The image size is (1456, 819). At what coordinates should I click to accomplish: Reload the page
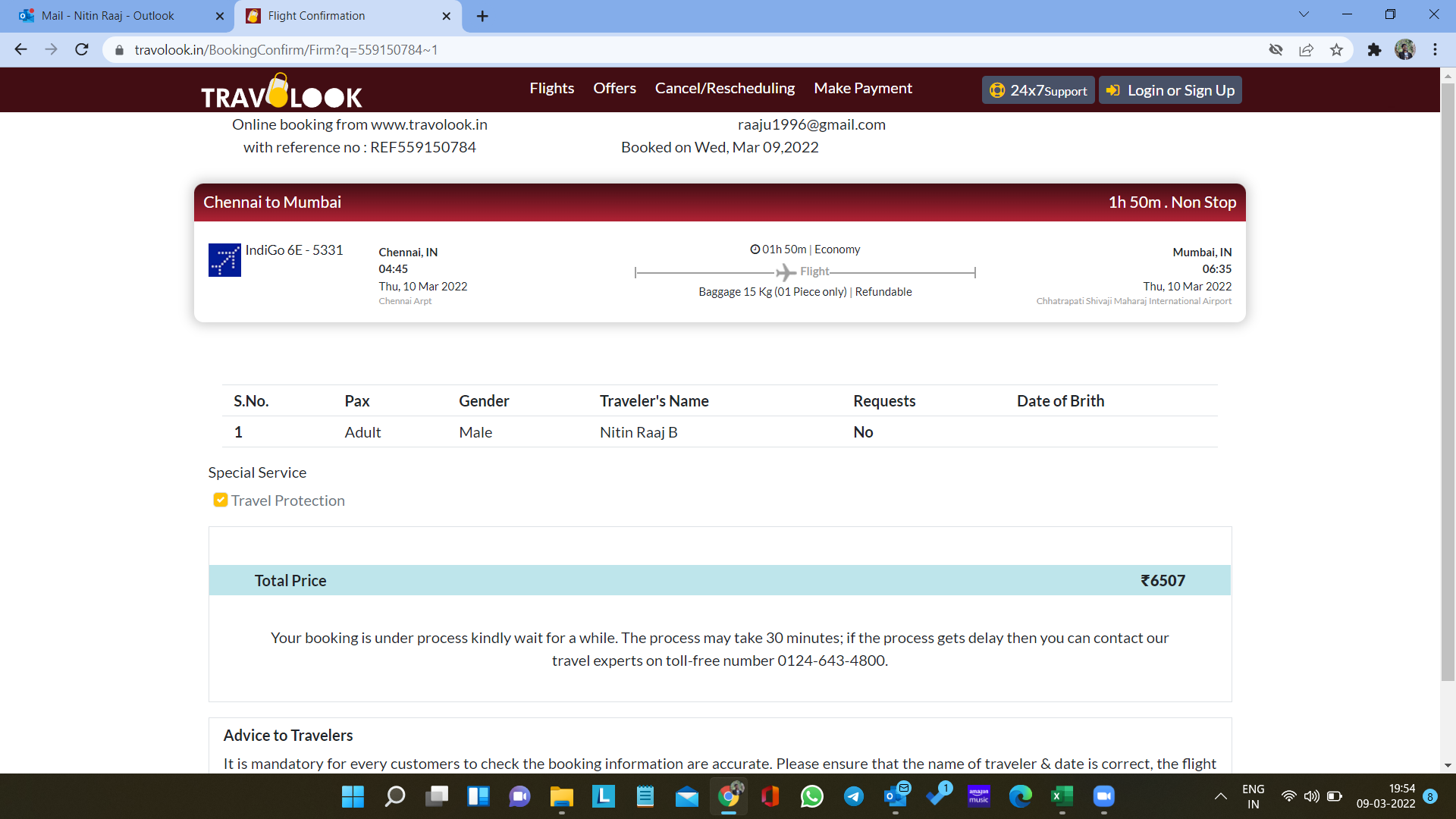82,50
